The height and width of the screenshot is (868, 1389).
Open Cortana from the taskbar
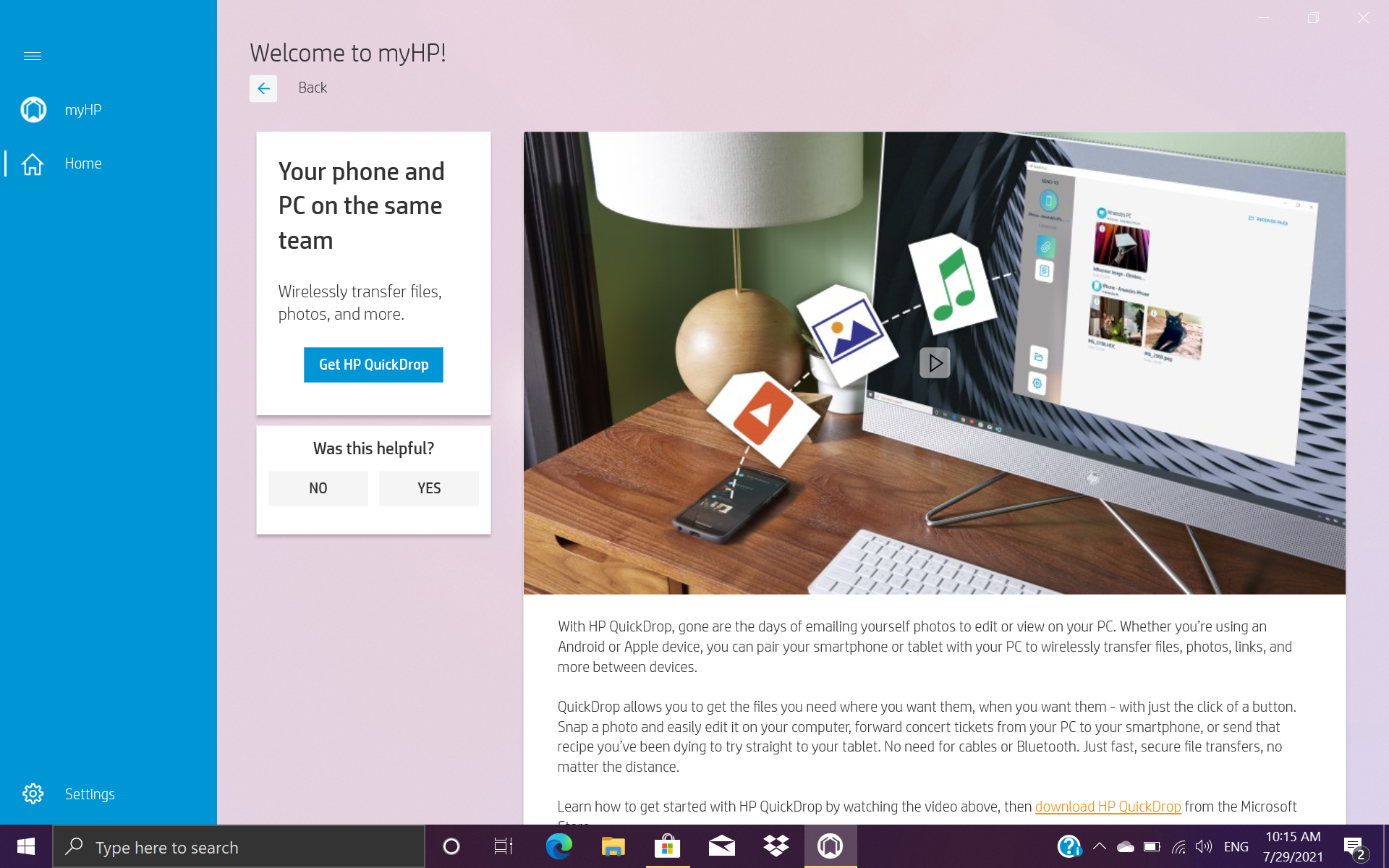(x=451, y=846)
